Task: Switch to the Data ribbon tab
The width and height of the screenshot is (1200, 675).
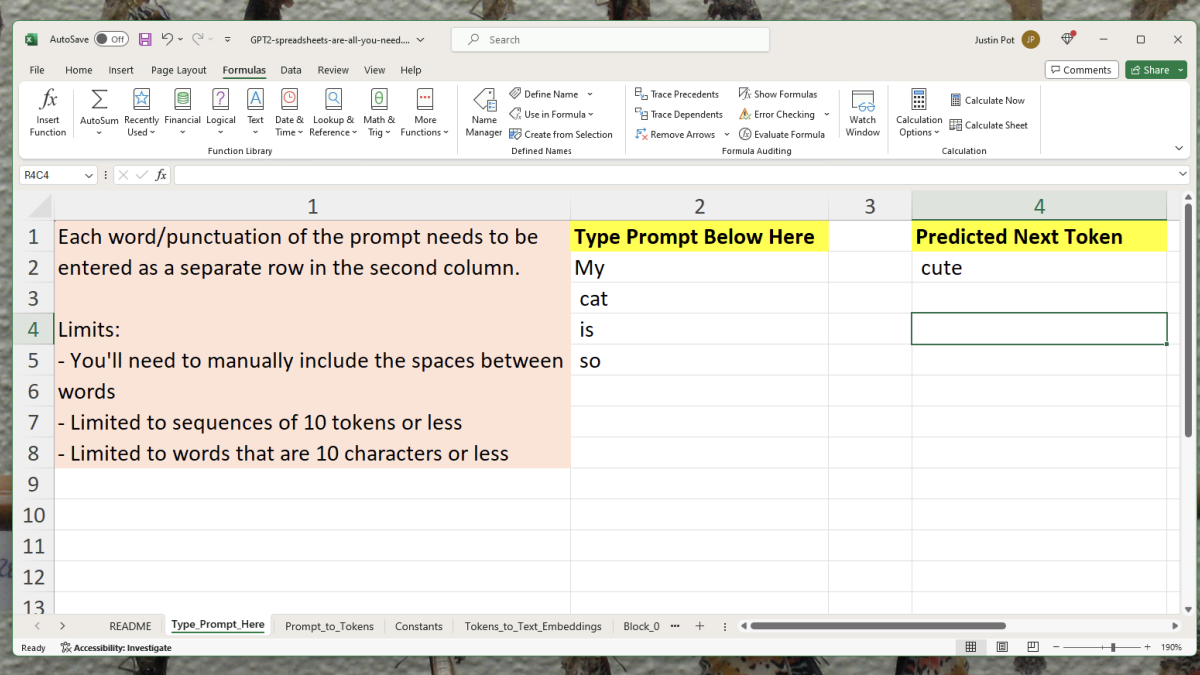Action: point(291,70)
